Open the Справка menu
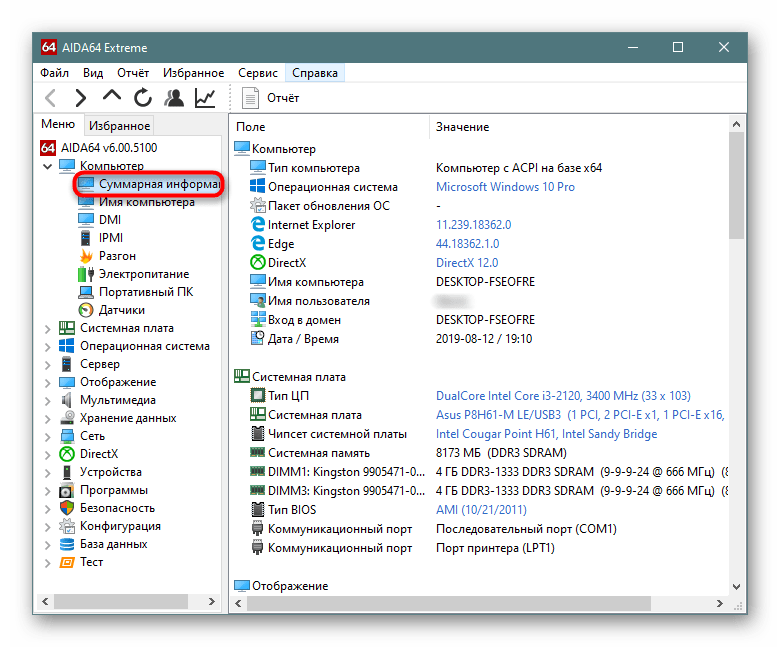 tap(315, 73)
